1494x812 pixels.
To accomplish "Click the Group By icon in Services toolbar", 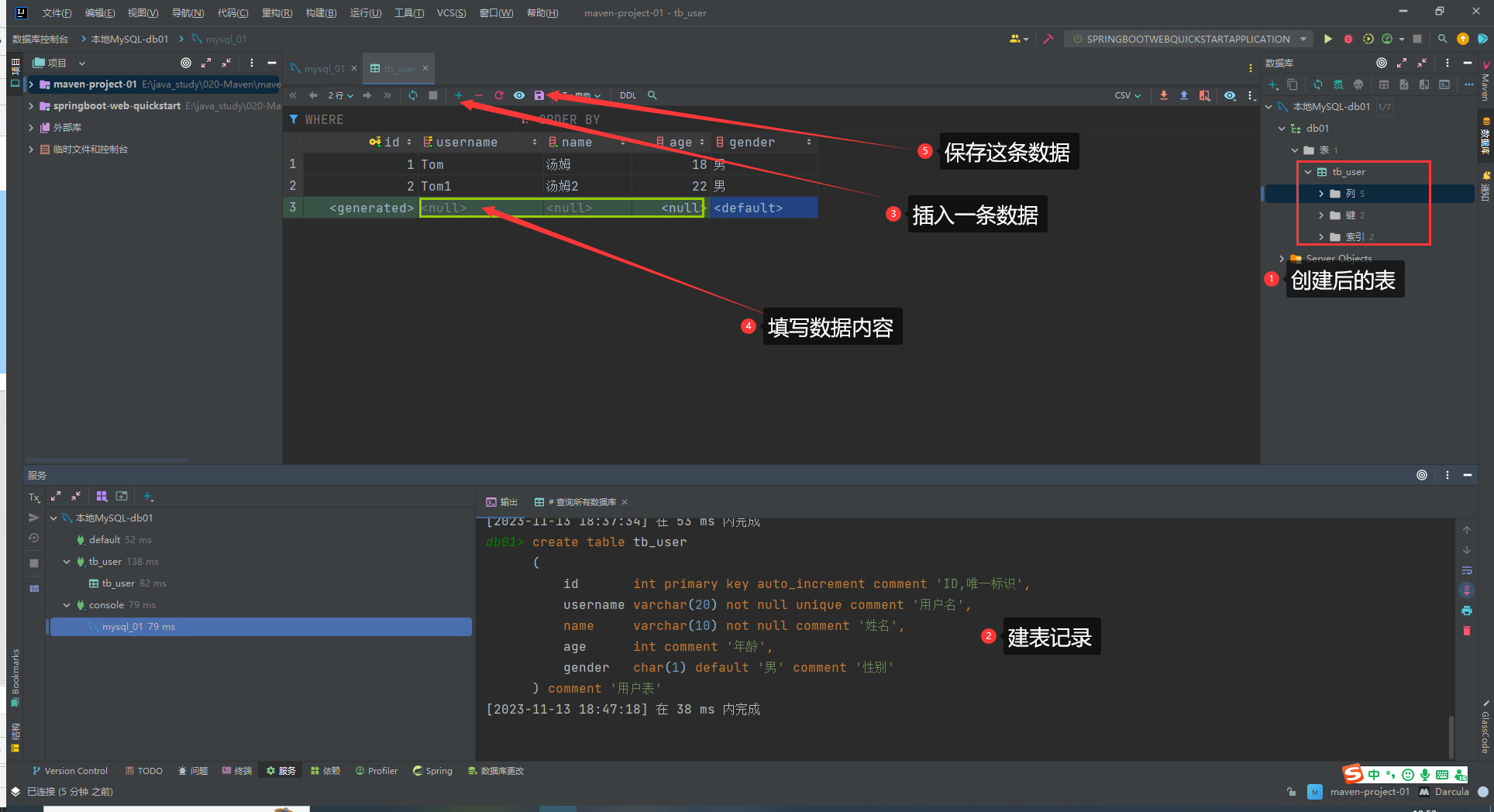I will 102,496.
